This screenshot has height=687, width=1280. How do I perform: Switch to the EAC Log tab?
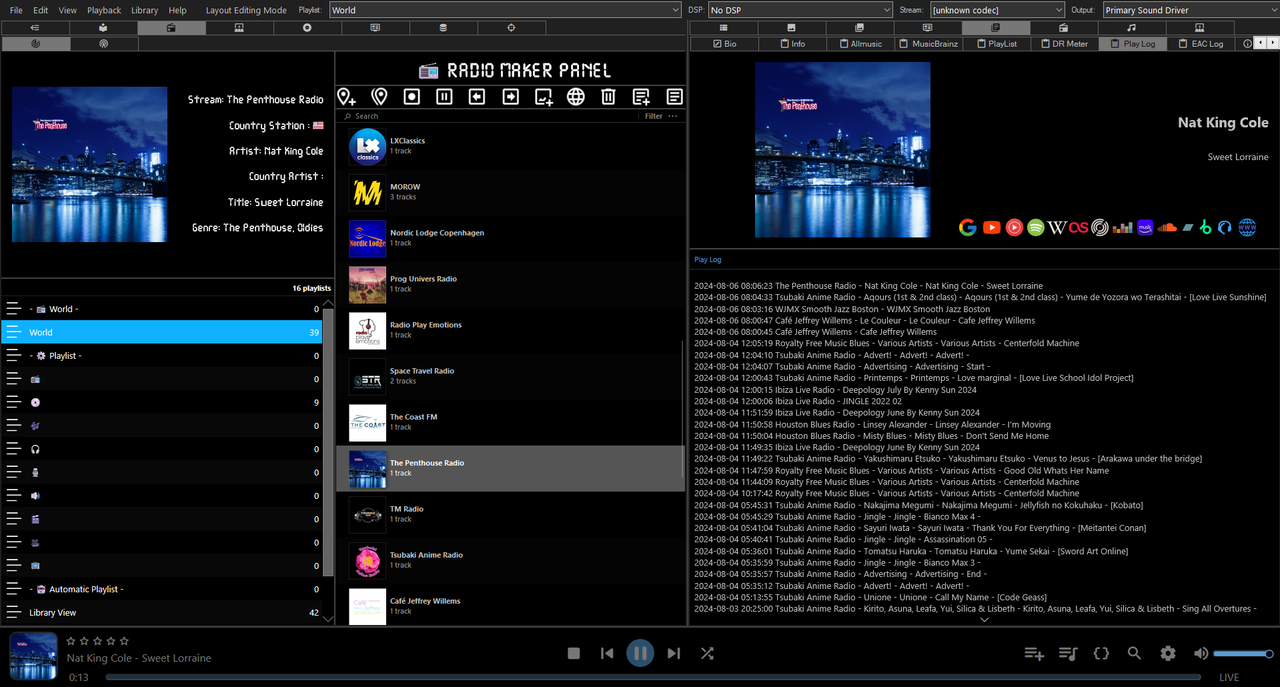tap(1200, 44)
